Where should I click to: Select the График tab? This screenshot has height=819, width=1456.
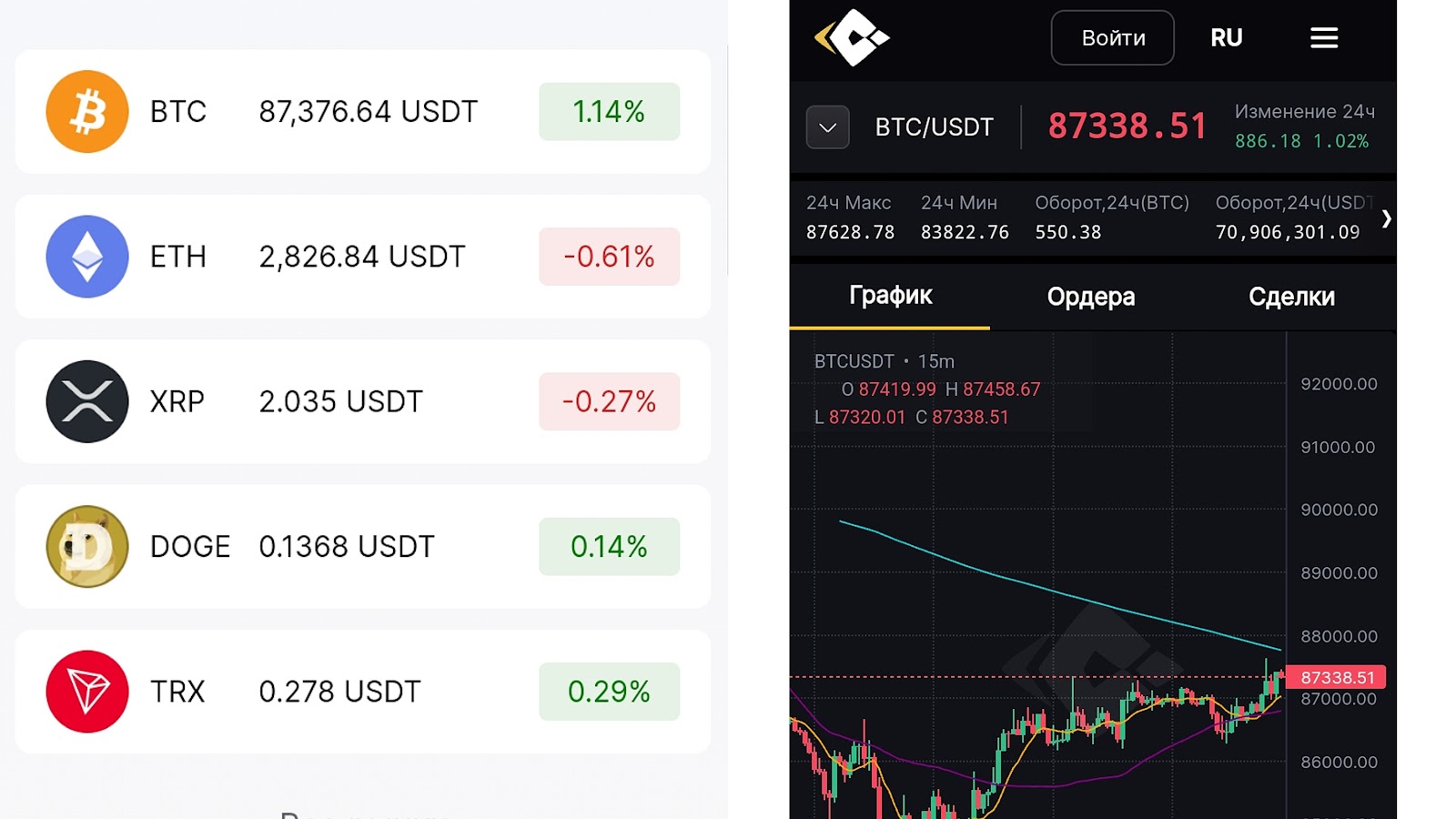tap(890, 296)
